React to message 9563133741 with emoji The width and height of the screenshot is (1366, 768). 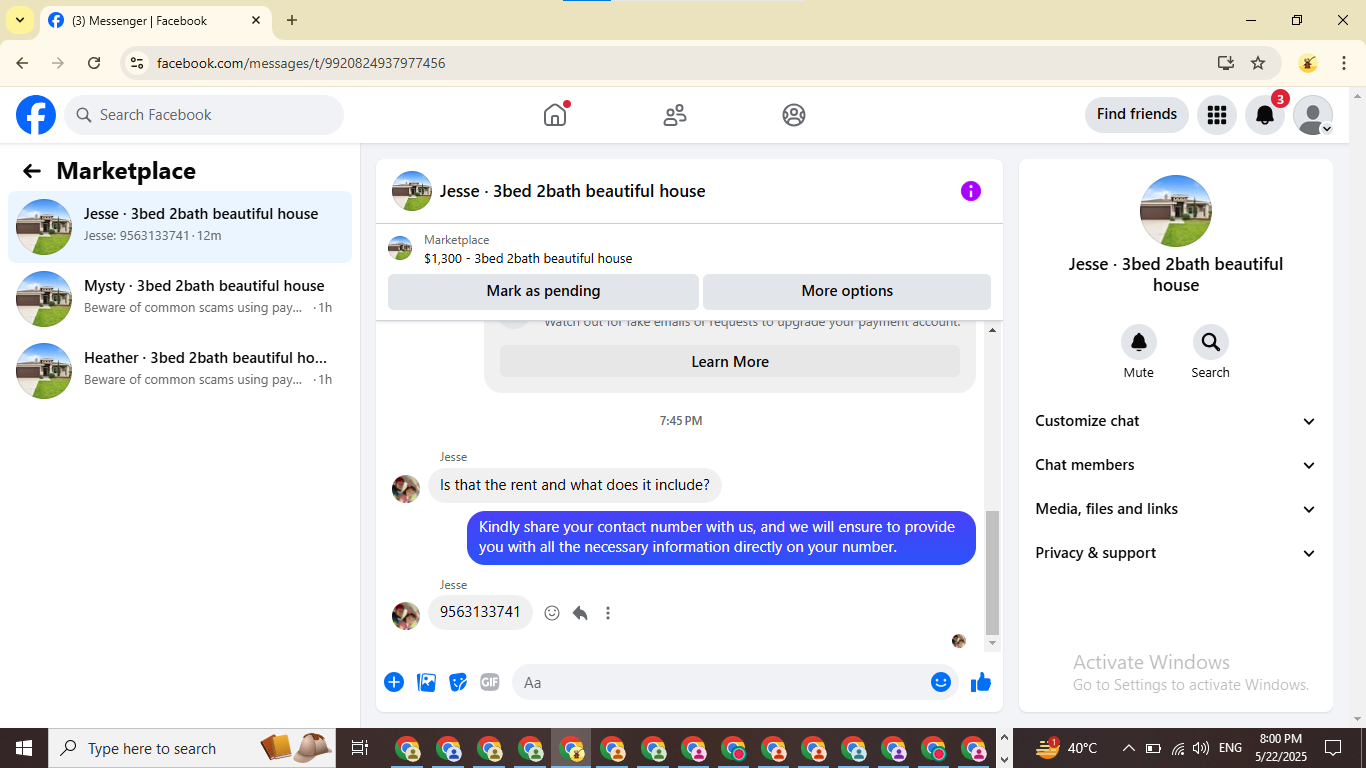pos(552,613)
